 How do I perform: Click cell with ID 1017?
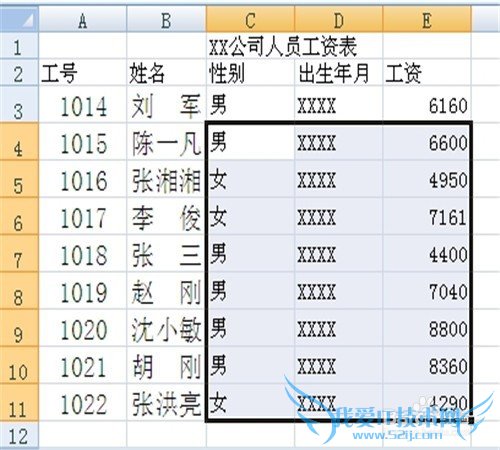pyautogui.click(x=83, y=216)
